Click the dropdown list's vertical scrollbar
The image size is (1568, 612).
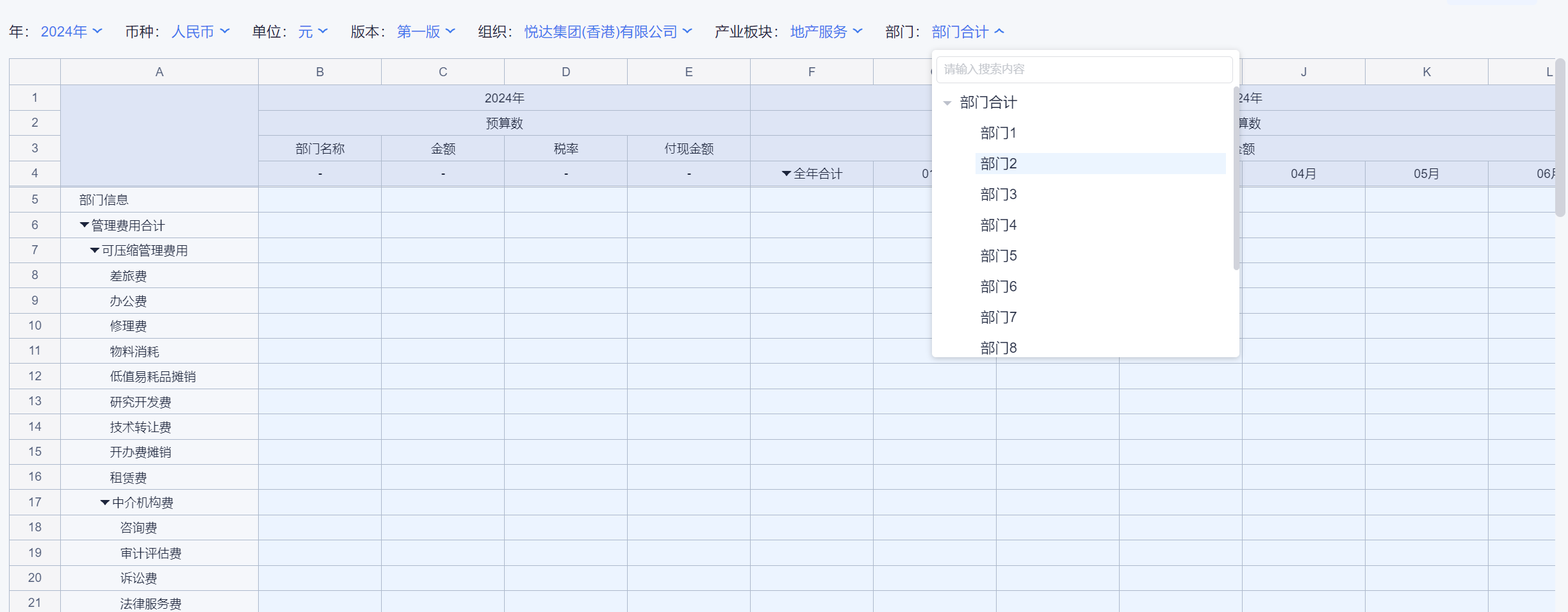[1236, 179]
